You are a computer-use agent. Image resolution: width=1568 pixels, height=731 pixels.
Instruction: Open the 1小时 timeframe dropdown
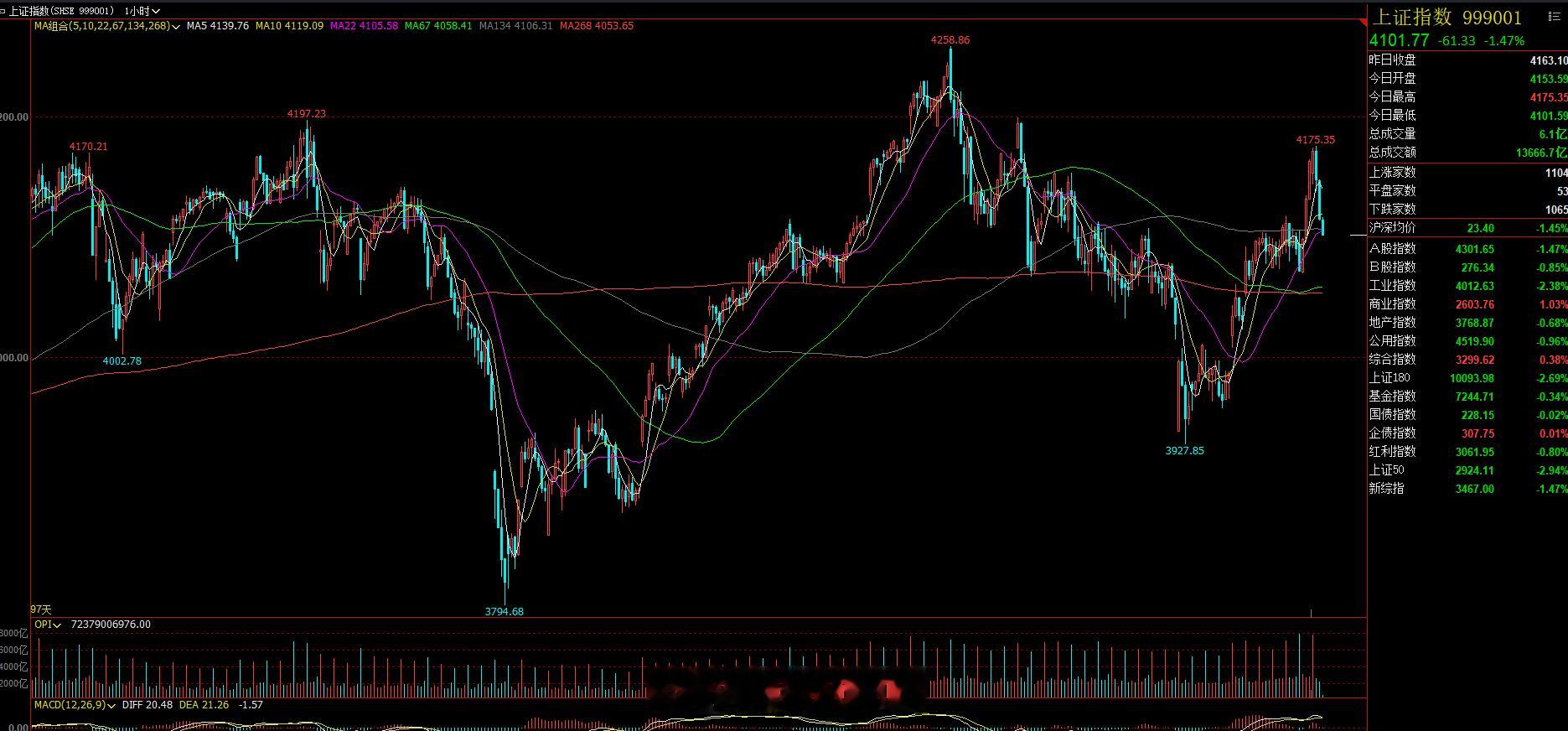click(x=142, y=11)
